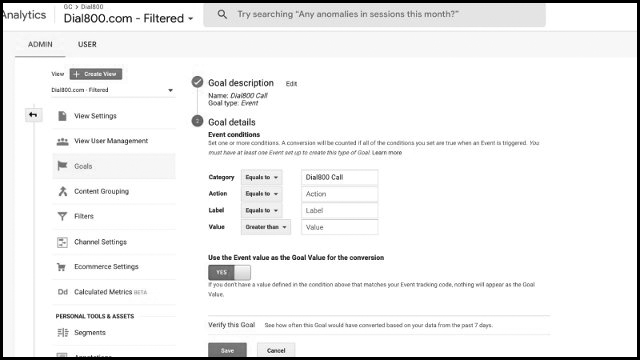Click the Category field with Dial800 Call
This screenshot has height=360, width=640.
pyautogui.click(x=340, y=177)
